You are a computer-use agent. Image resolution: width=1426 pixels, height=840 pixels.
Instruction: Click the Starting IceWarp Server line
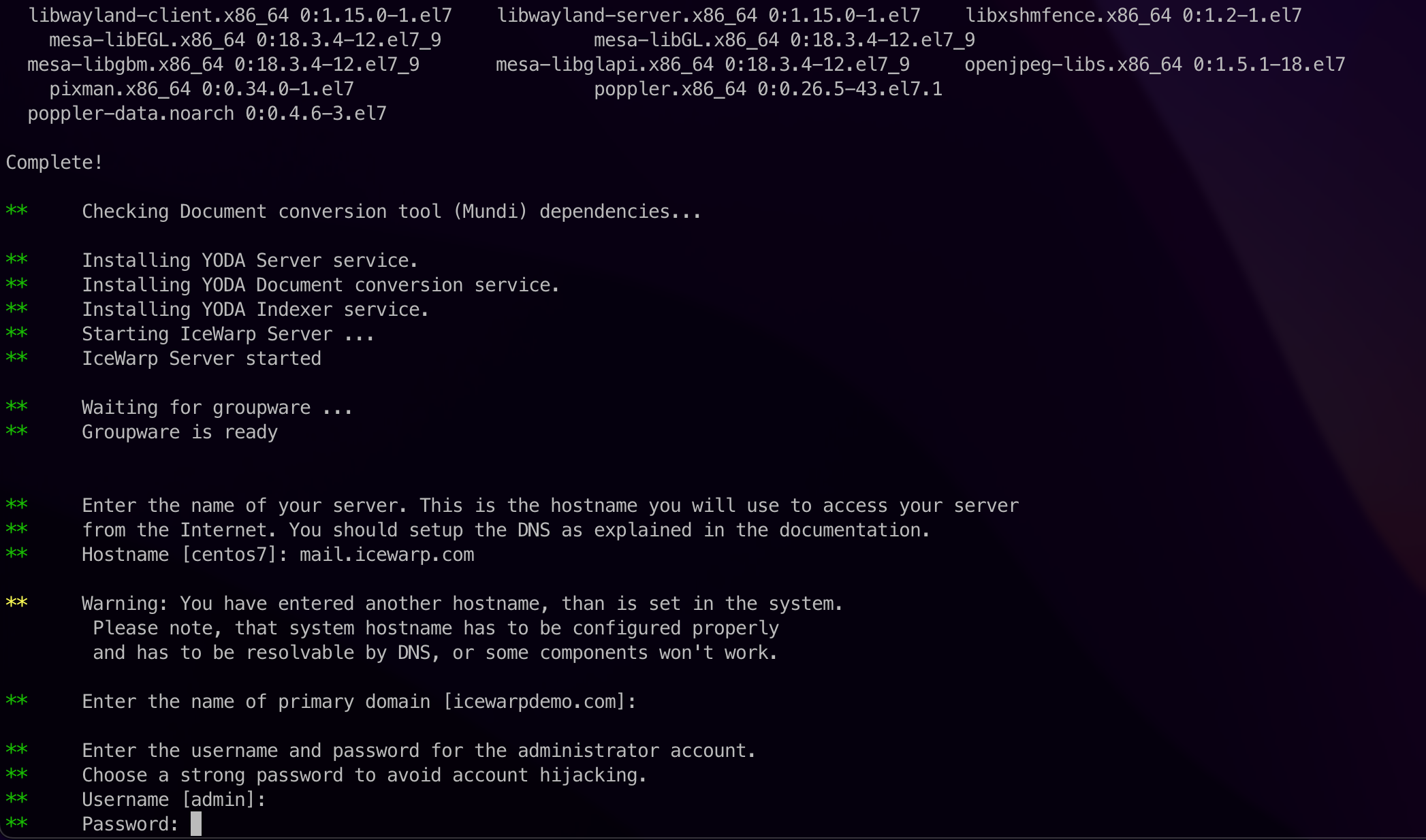[x=228, y=334]
